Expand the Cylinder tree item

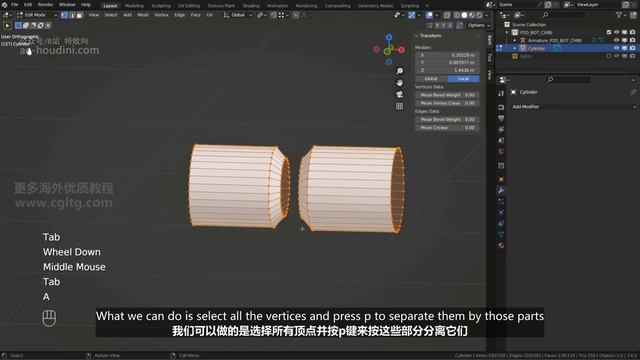(x=515, y=48)
